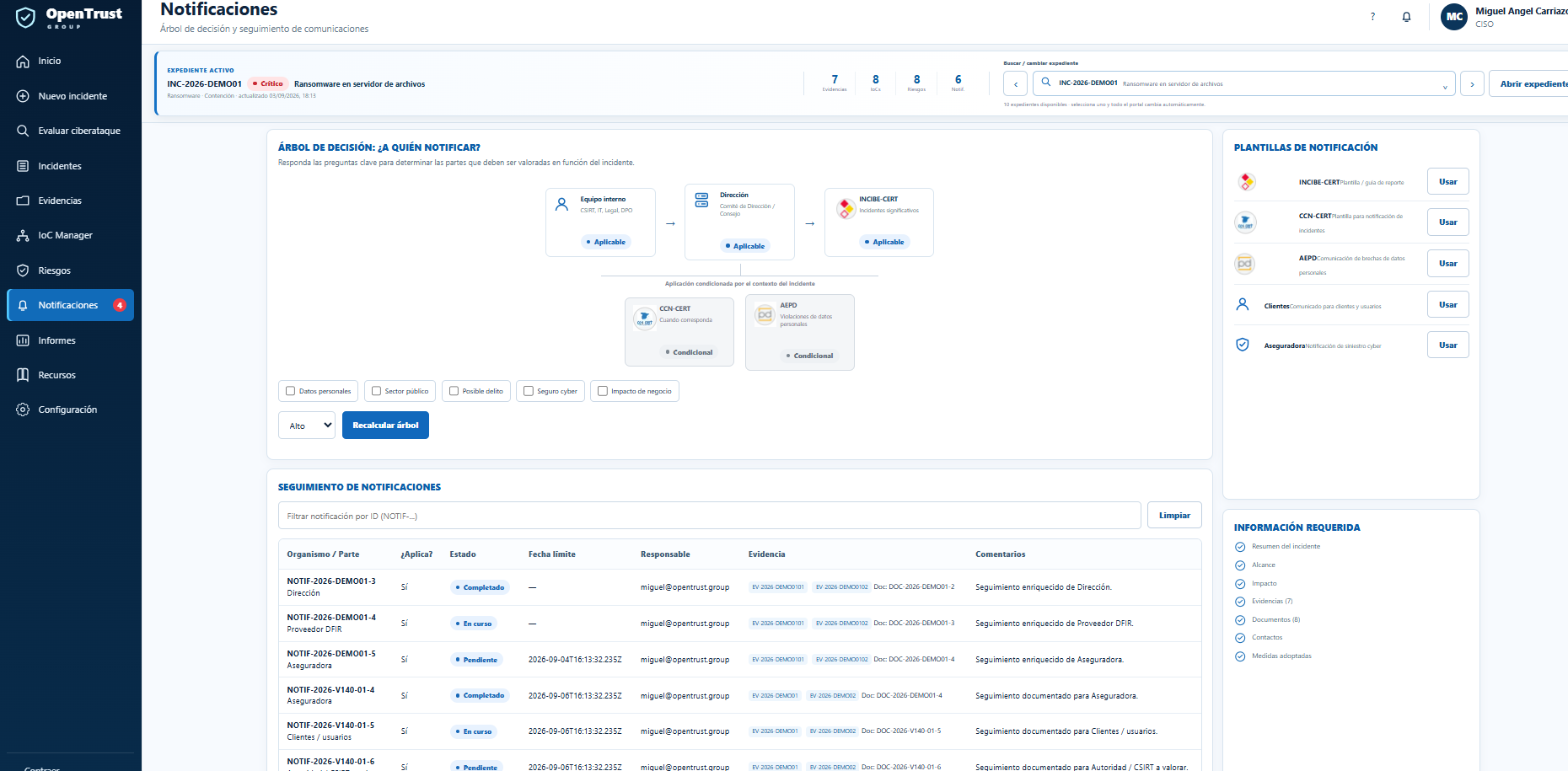Click the Recalcular árbol button
The width and height of the screenshot is (1568, 771).
[385, 426]
